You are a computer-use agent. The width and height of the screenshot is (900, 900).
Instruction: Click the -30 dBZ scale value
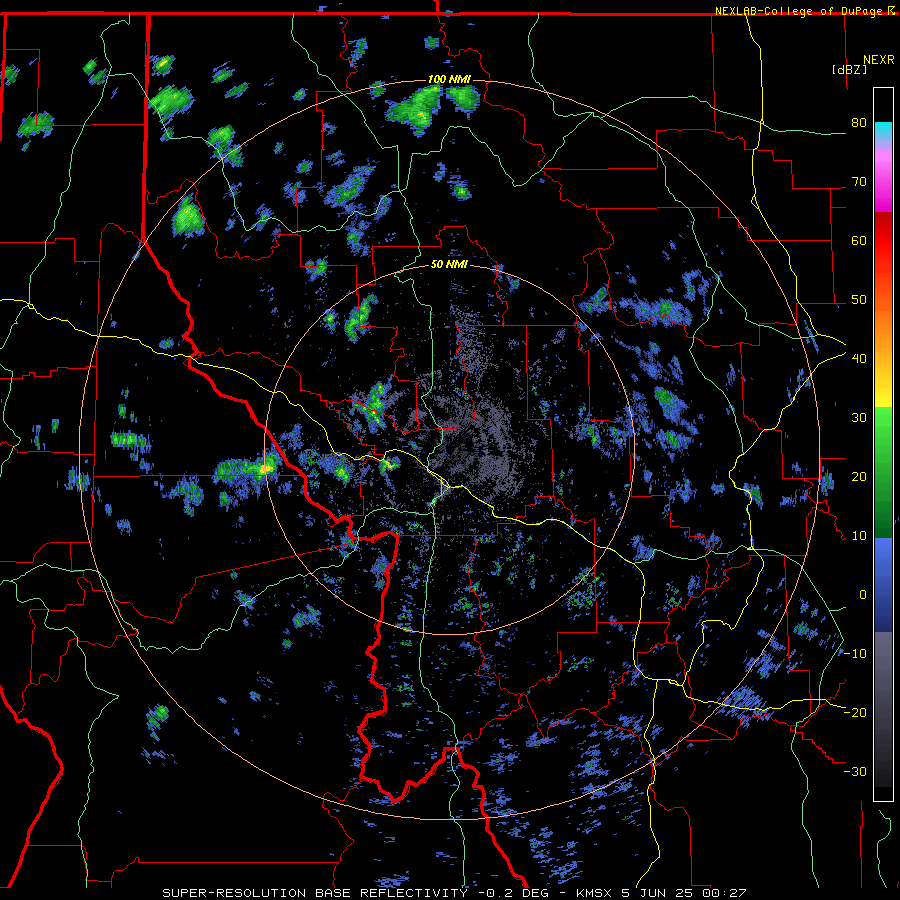[855, 771]
